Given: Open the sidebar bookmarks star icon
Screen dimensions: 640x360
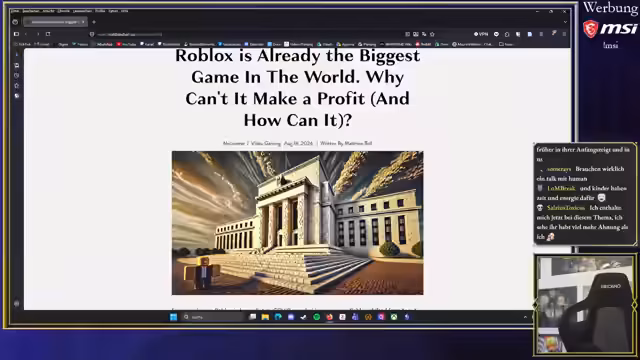Looking at the screenshot, I should click(x=16, y=86).
